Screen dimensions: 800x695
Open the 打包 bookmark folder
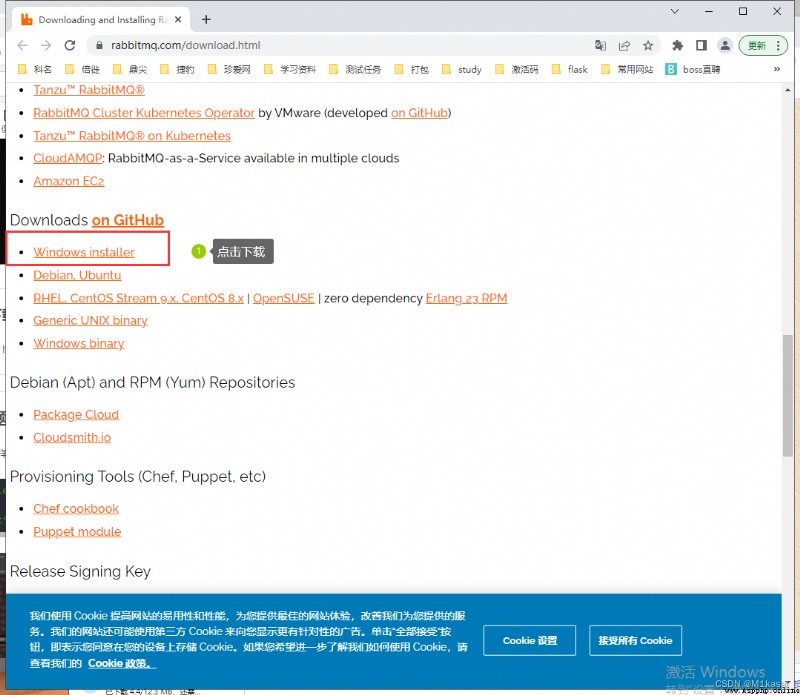tap(412, 69)
